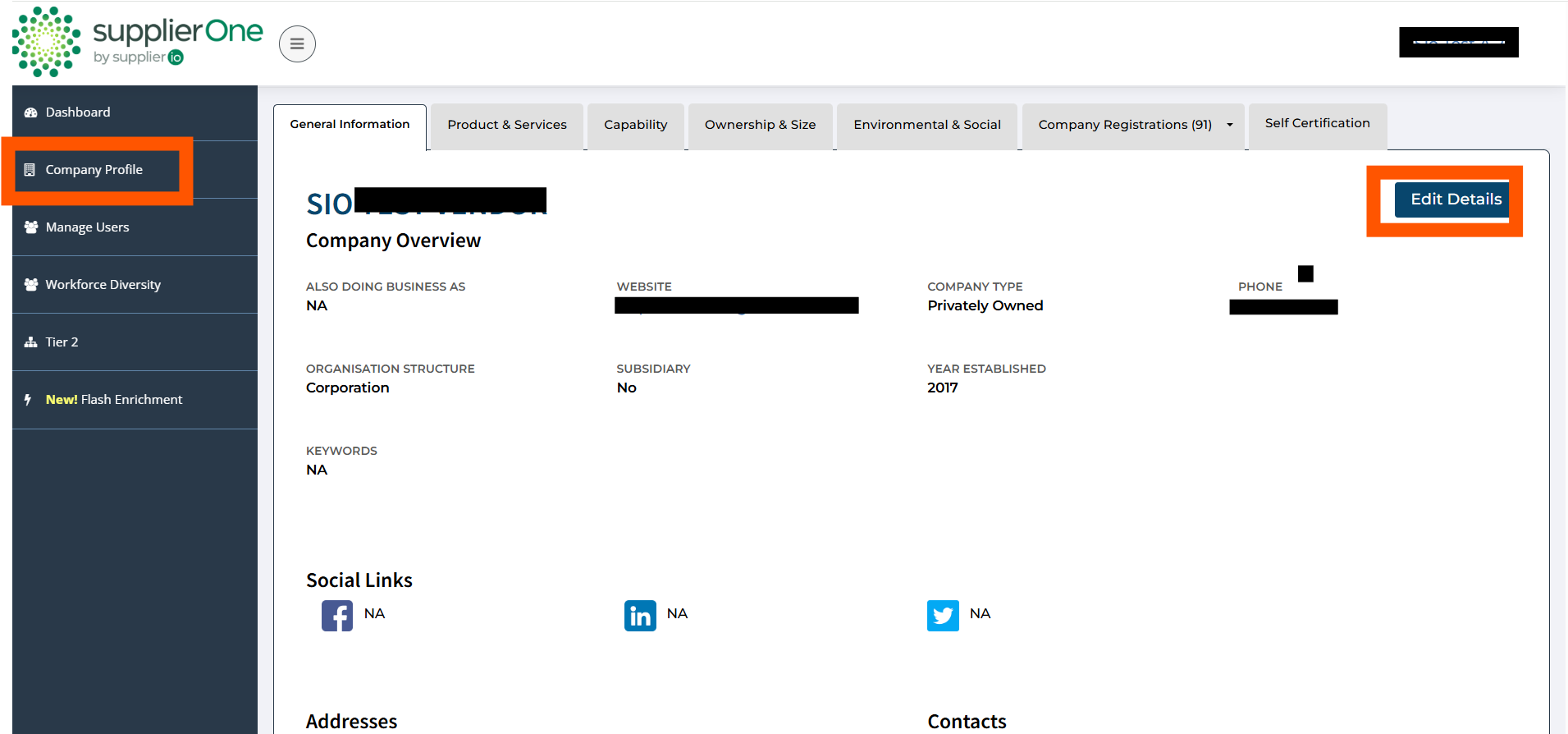1568x734 pixels.
Task: Click the Flash Enrichment lightning icon
Action: point(29,400)
